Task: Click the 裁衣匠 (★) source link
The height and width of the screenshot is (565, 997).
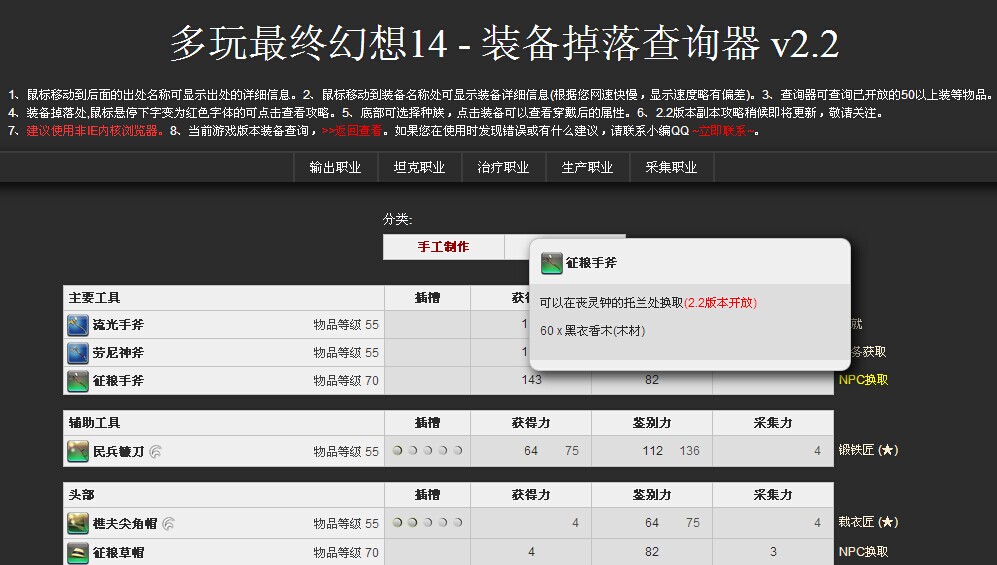Action: tap(868, 522)
